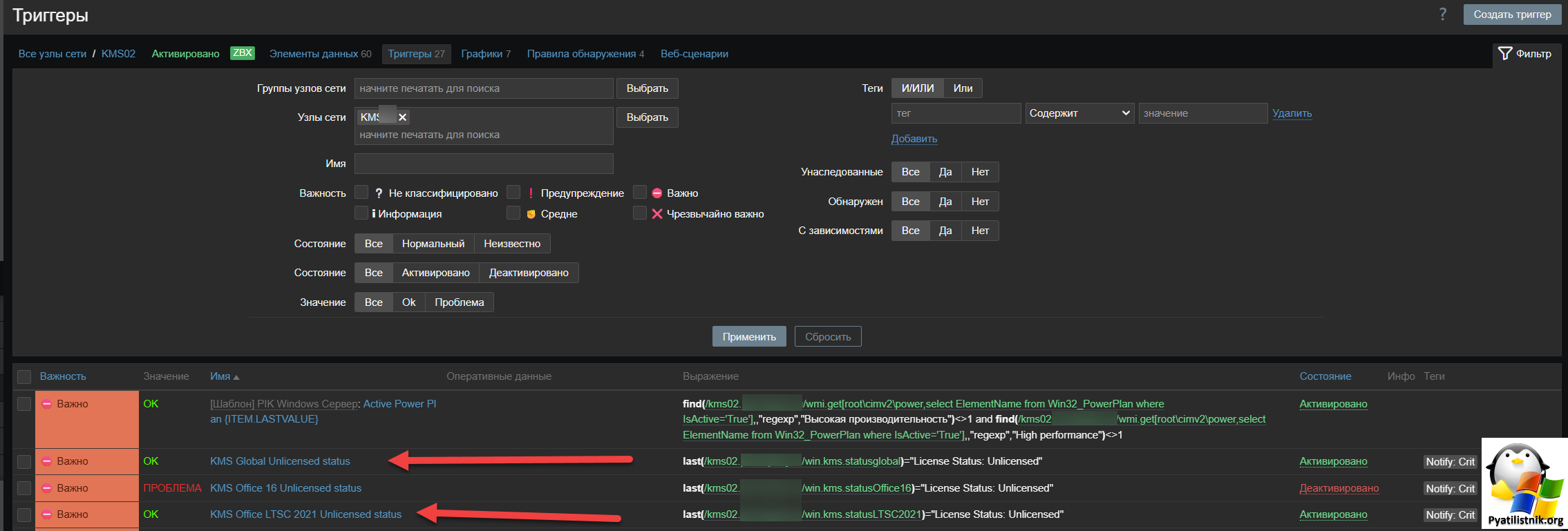
Task: Click the Средне severity icon
Action: click(531, 214)
